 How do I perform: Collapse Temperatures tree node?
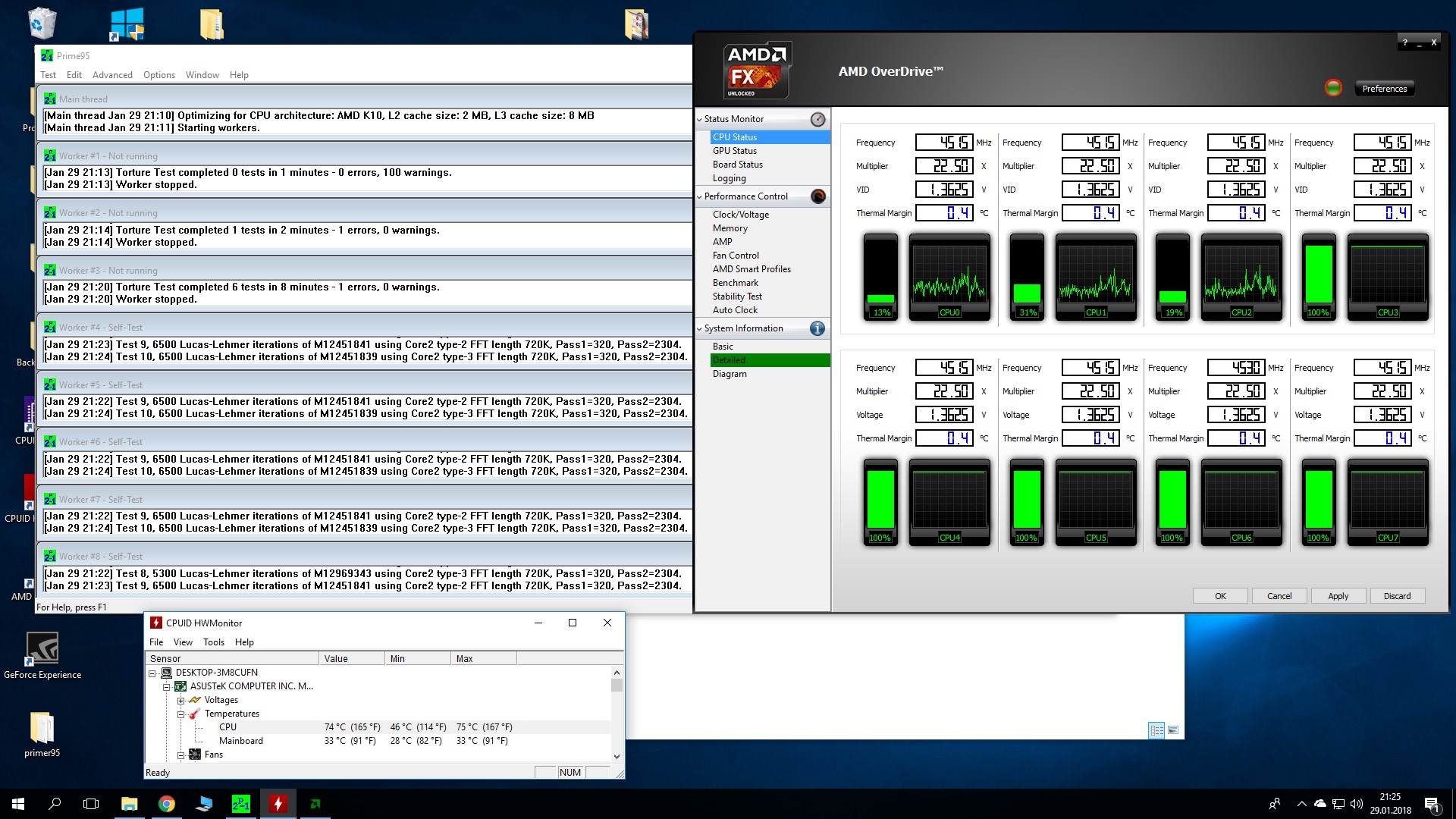point(180,714)
